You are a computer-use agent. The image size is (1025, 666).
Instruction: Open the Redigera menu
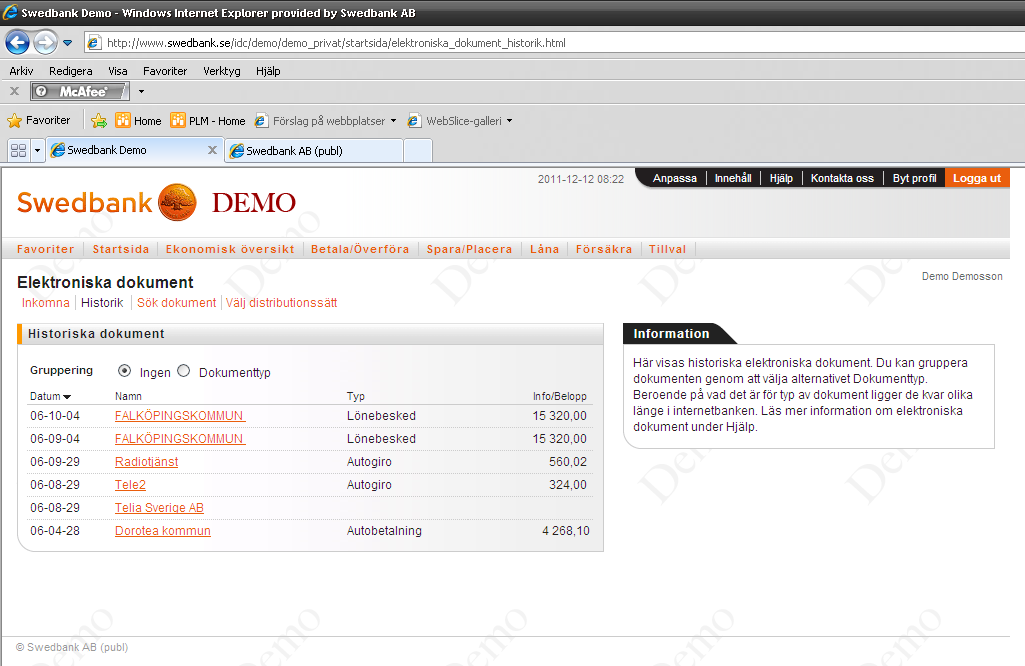[71, 71]
